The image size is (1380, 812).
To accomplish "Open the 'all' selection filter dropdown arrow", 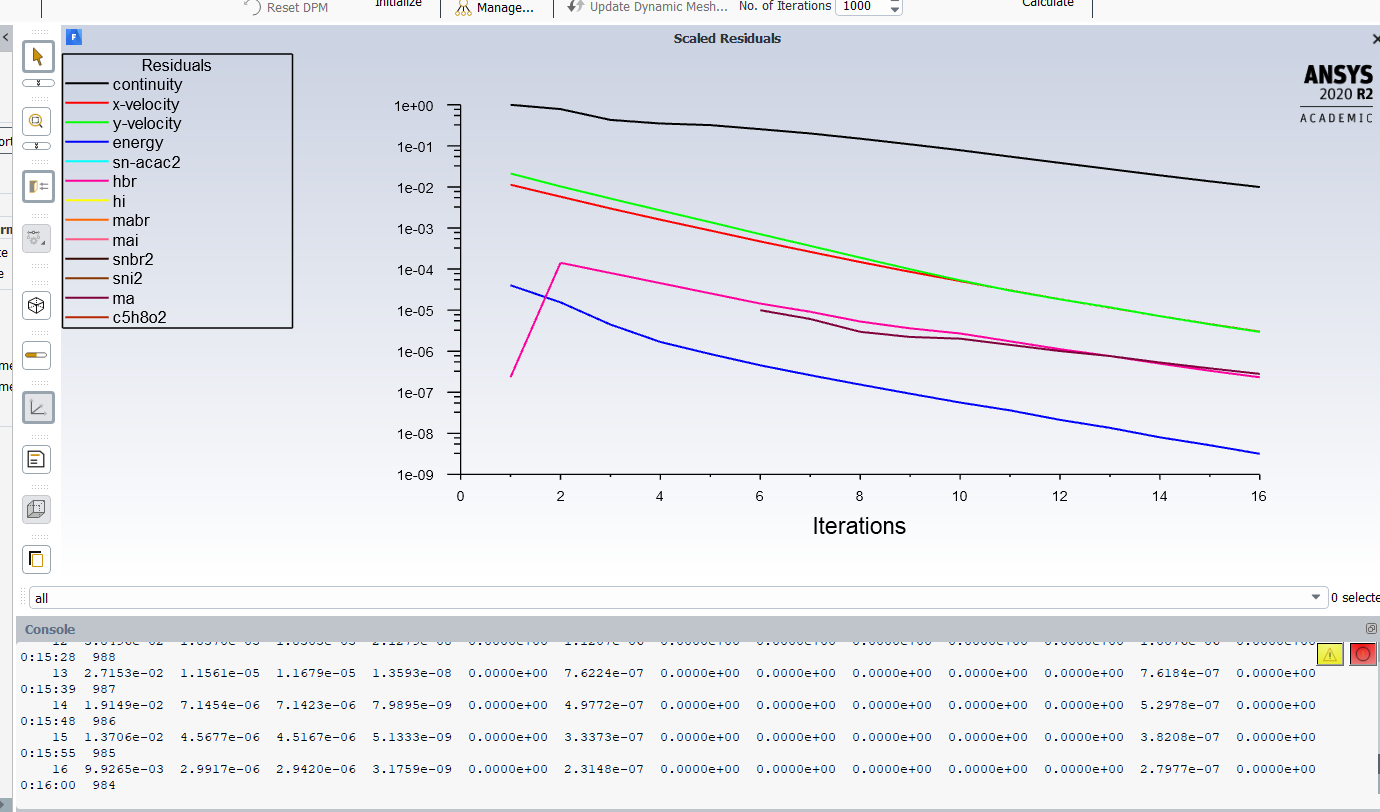I will [1316, 598].
